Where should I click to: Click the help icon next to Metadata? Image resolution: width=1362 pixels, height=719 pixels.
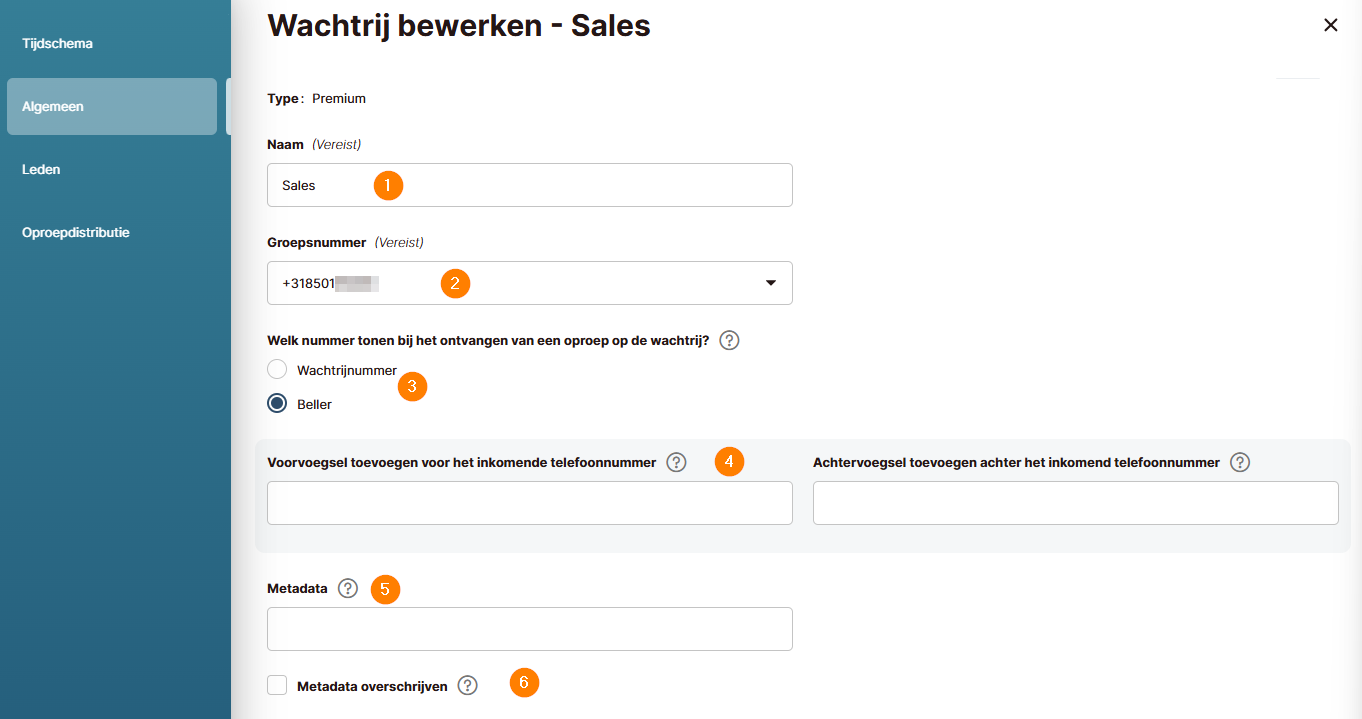[347, 588]
